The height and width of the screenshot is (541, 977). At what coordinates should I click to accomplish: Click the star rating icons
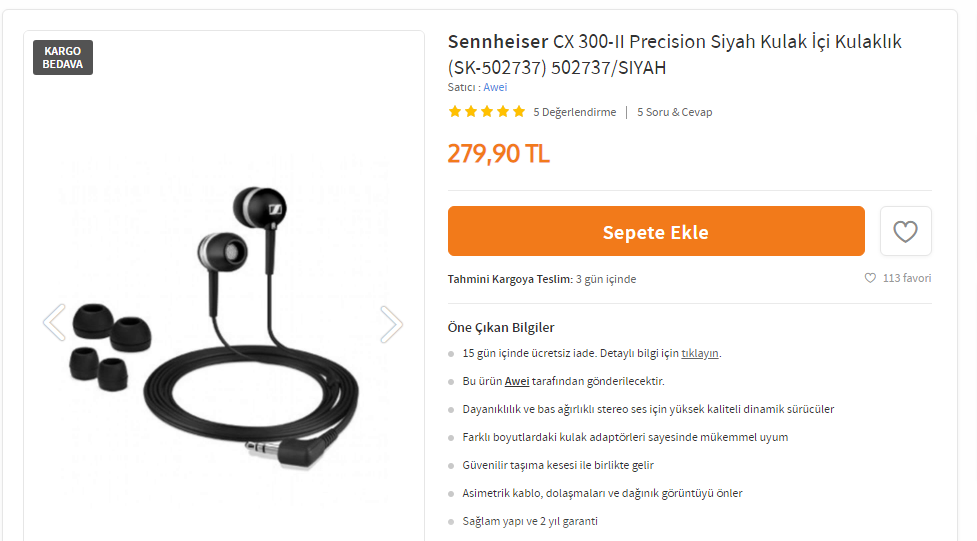point(487,112)
